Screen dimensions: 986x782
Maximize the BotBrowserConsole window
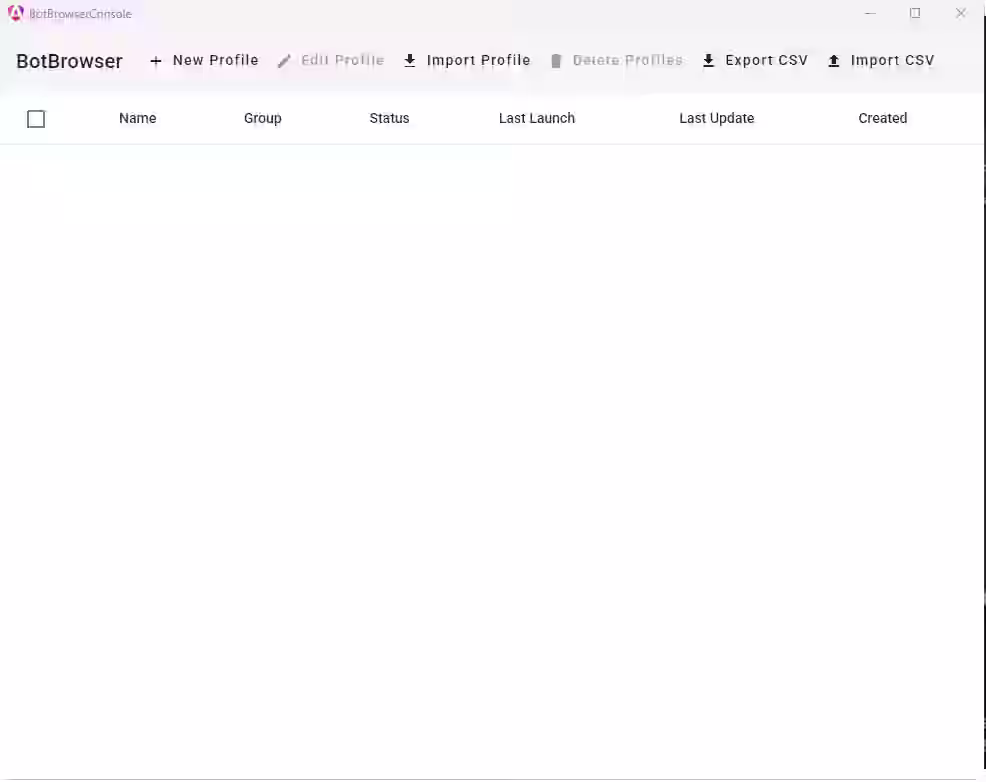(915, 13)
